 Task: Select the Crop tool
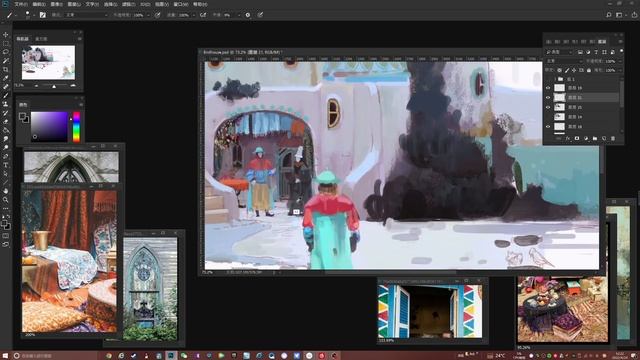[5, 69]
